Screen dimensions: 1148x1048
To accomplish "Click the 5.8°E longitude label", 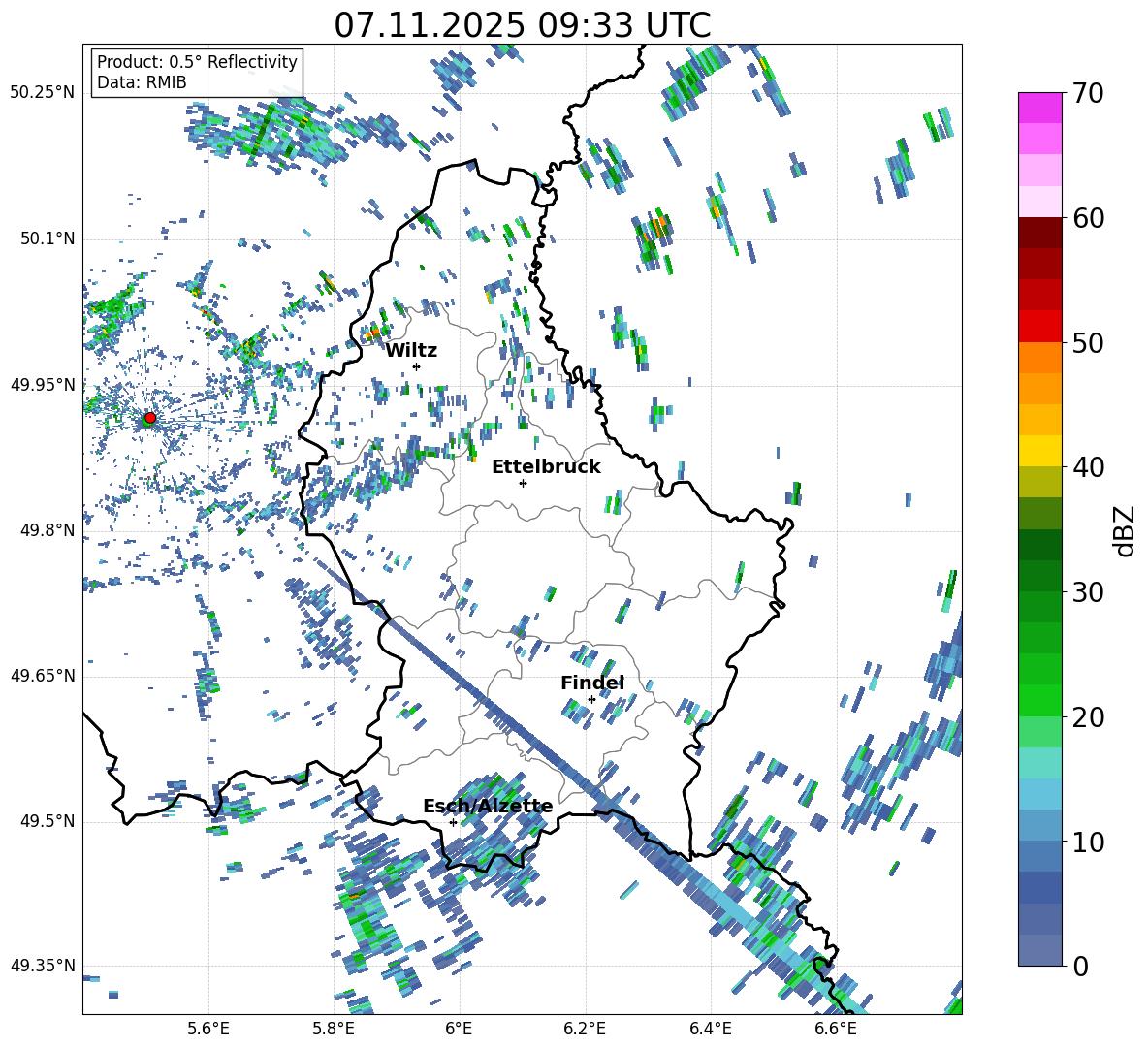I will coord(334,1029).
